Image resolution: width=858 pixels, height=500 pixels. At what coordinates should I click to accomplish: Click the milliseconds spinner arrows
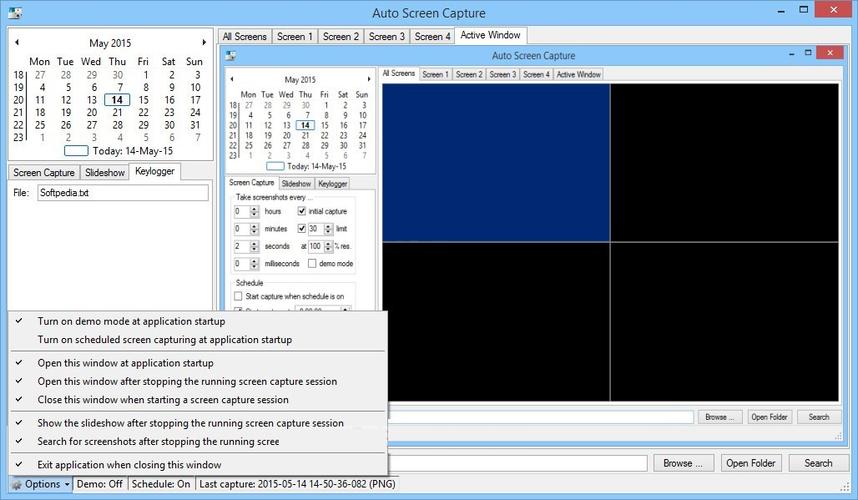[254, 264]
